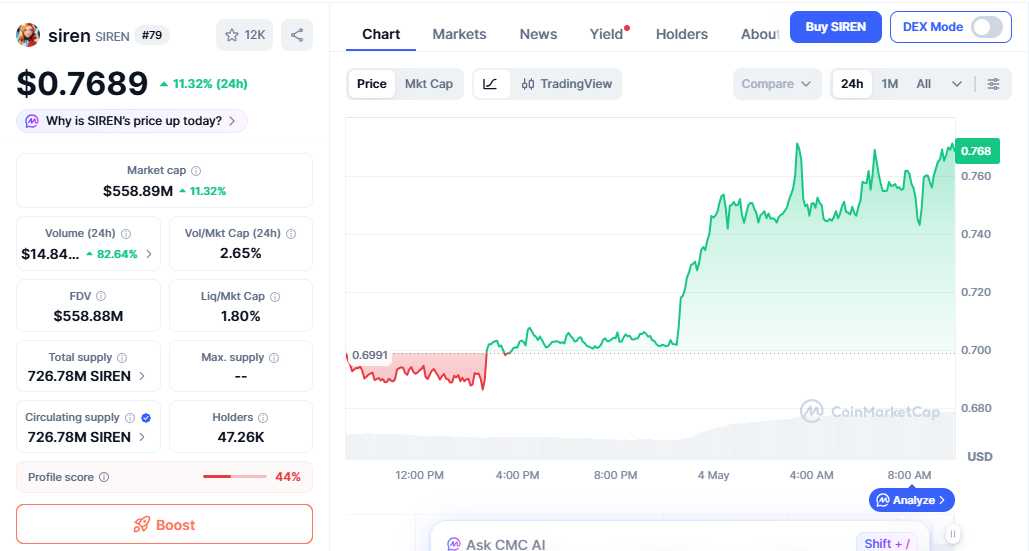This screenshot has width=1029, height=551.
Task: Click info icon next to Liq/Mkt Cap
Action: tap(275, 296)
